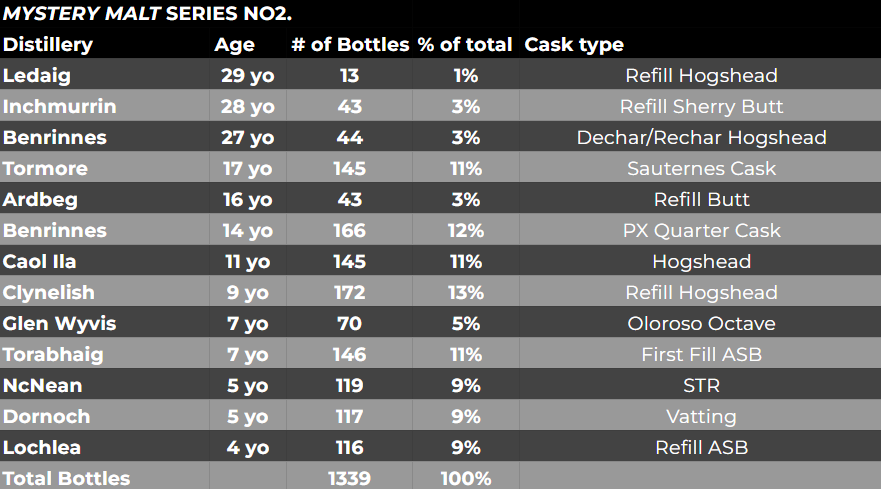
Task: Select the 'Sauternes Cask' cask type cell
Action: (701, 169)
